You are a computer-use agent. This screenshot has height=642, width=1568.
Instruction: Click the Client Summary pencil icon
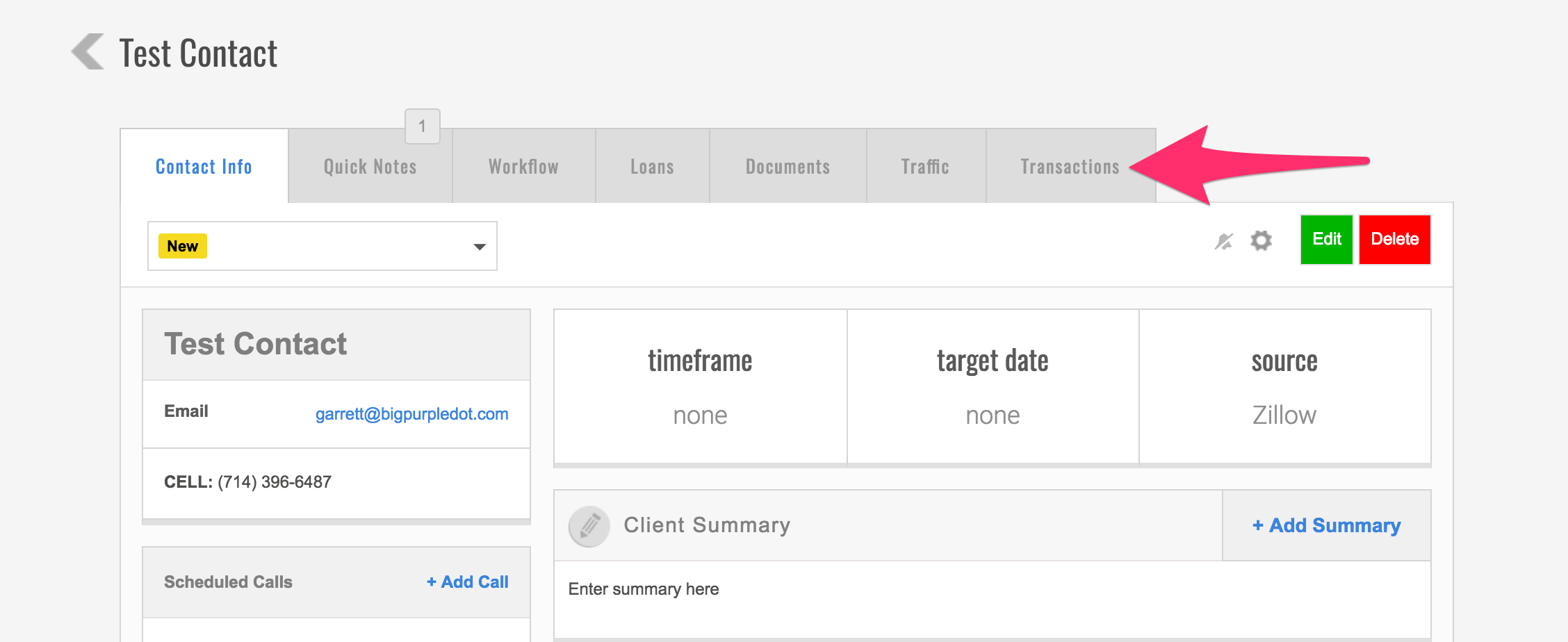coord(589,526)
